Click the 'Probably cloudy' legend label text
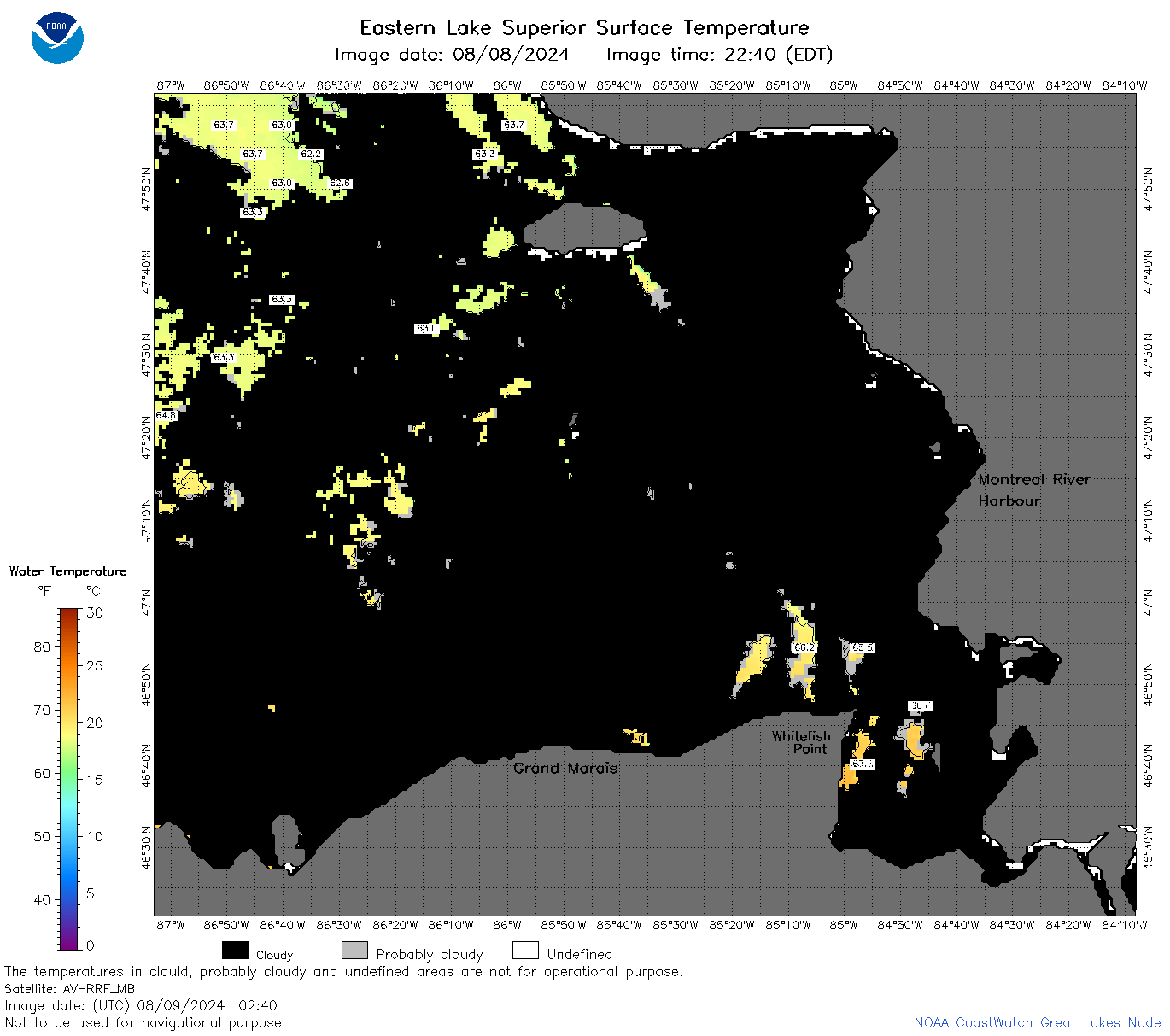 click(x=430, y=954)
